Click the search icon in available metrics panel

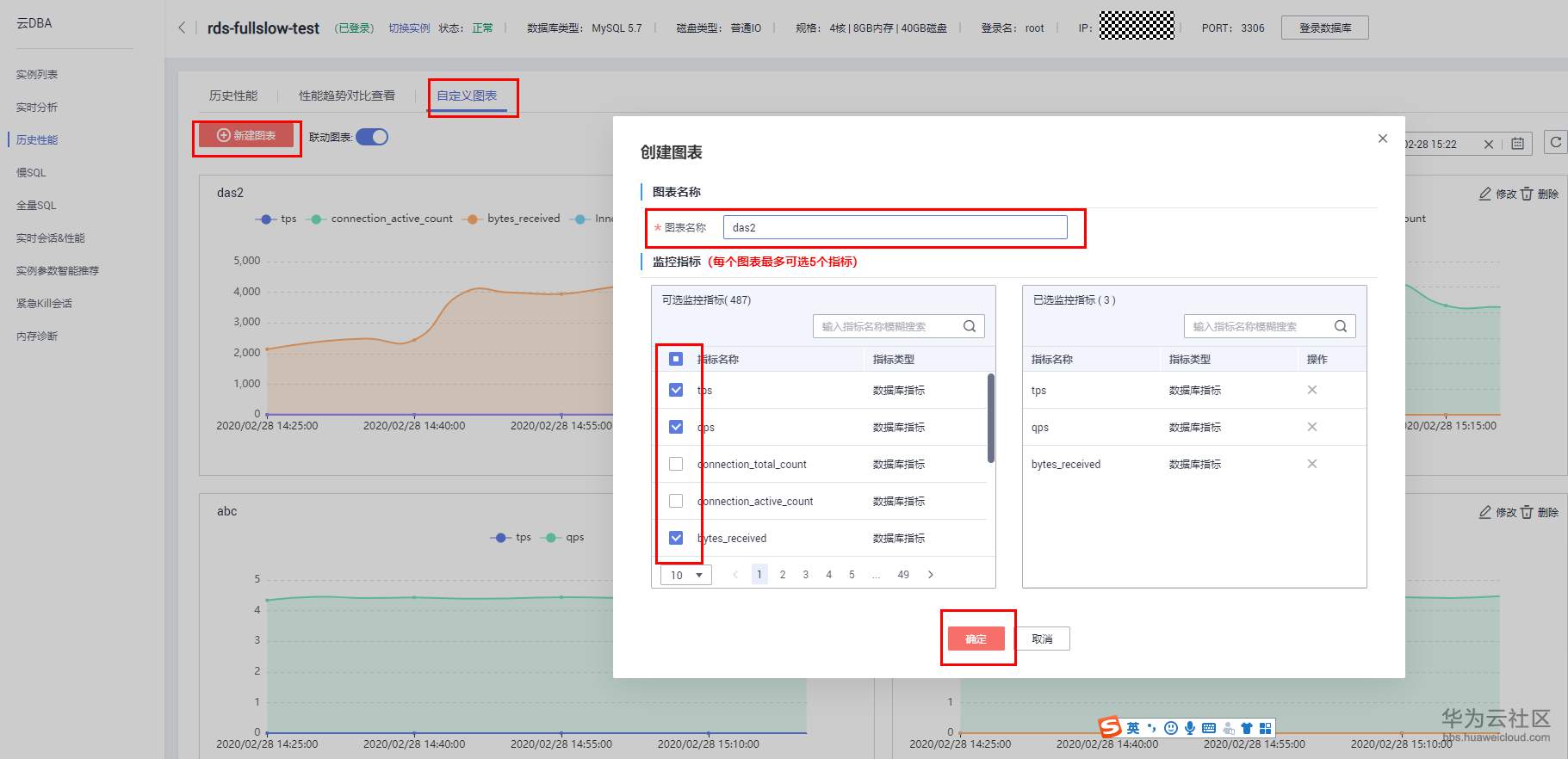coord(970,326)
